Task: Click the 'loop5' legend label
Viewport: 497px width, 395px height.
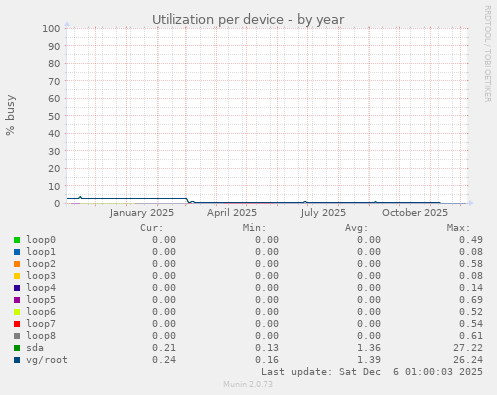Action: coord(41,300)
